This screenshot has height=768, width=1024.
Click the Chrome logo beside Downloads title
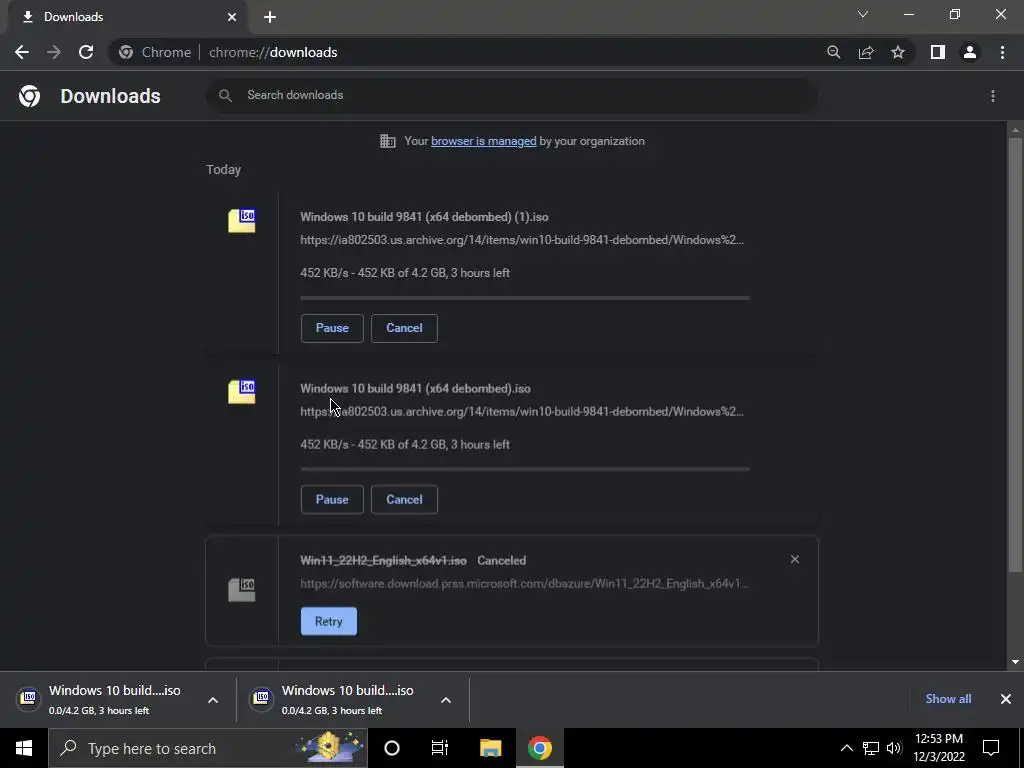29,96
